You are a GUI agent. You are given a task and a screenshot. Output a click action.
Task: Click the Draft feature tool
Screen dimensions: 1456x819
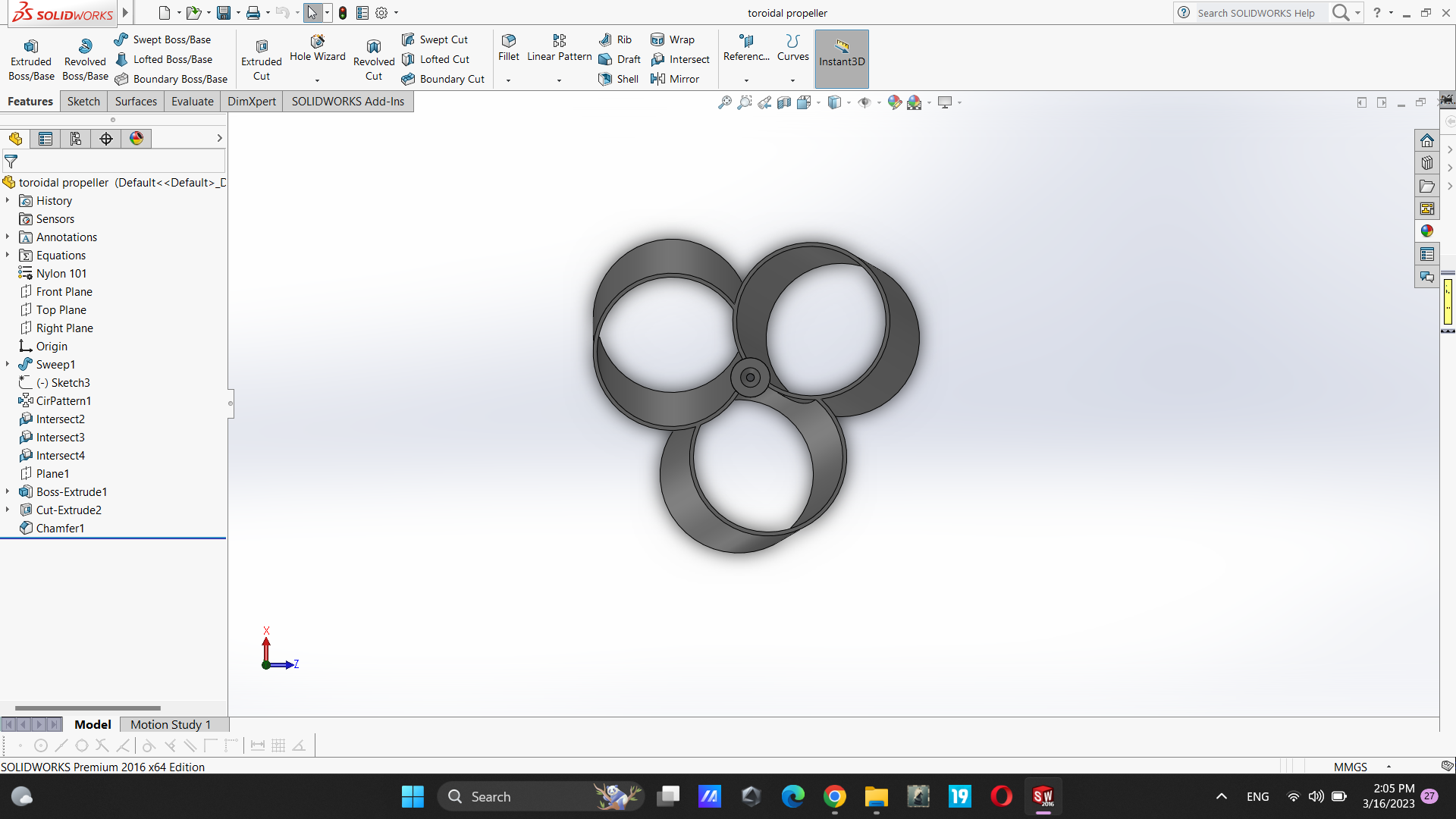coord(620,59)
